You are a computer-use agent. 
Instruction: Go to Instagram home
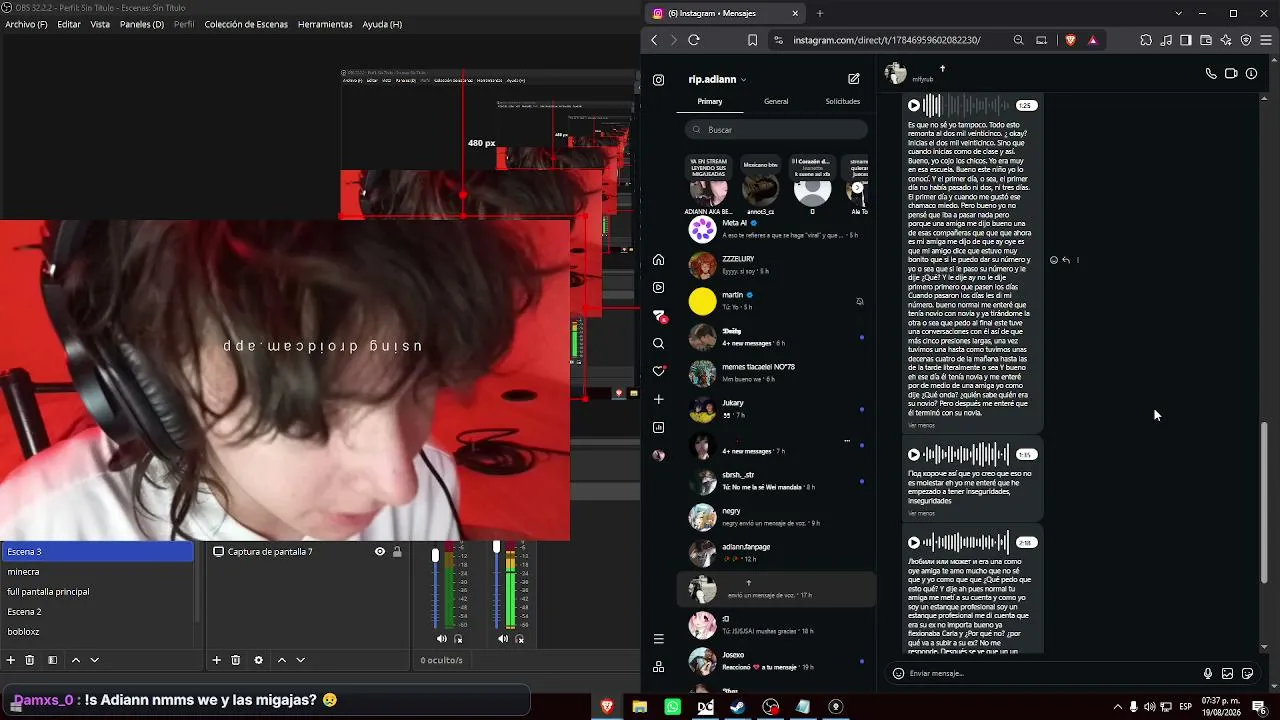(658, 260)
